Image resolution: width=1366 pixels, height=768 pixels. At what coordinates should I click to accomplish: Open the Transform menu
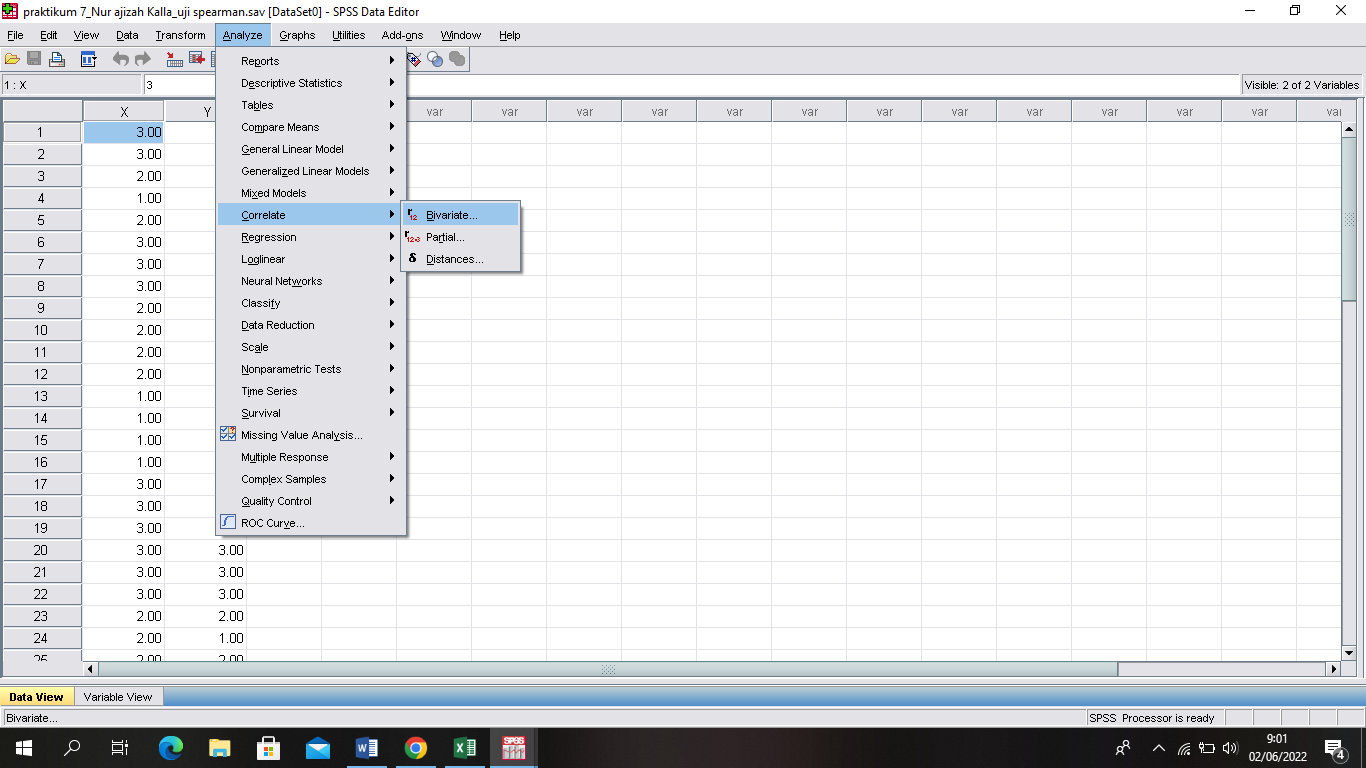(x=180, y=35)
